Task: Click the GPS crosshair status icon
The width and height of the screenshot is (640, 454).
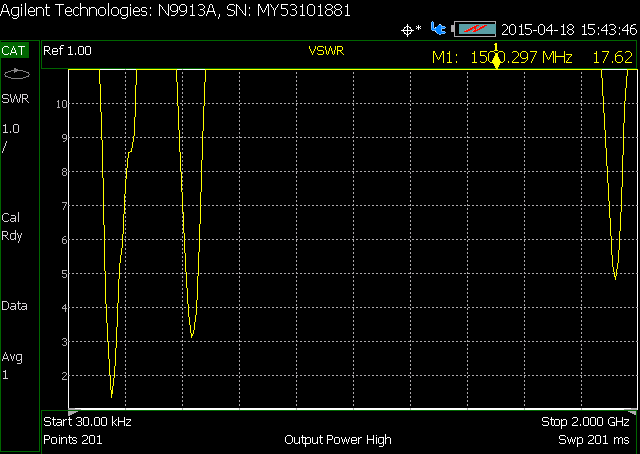Action: click(409, 30)
